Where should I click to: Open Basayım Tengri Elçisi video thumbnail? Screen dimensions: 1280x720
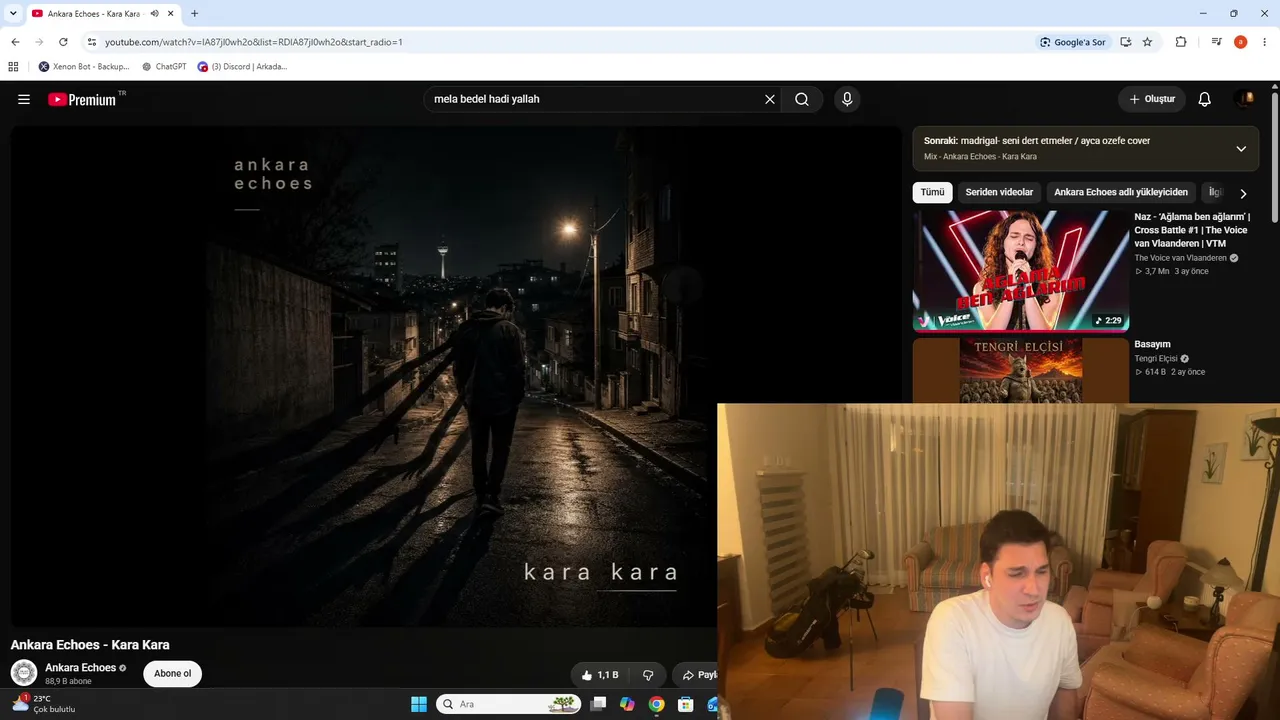pyautogui.click(x=1020, y=370)
